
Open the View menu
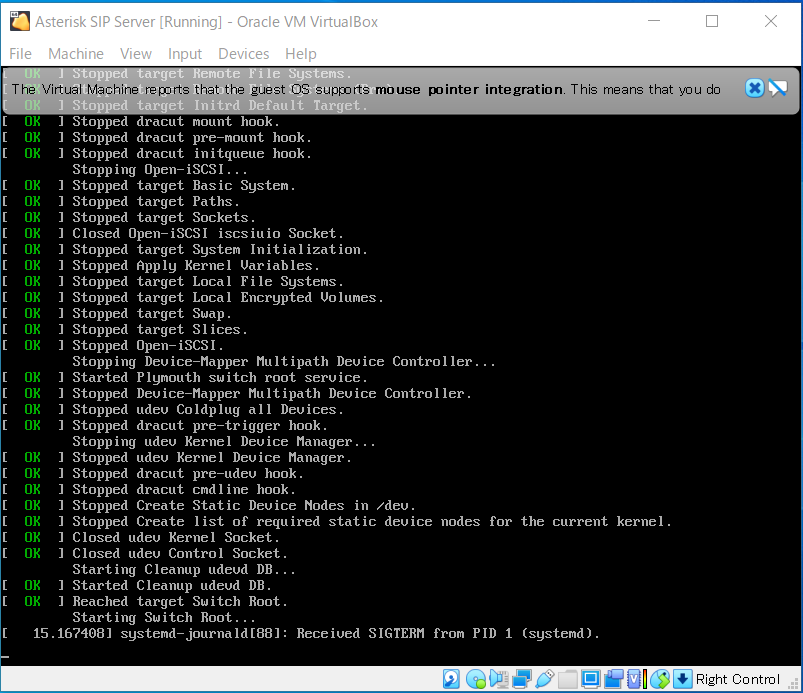136,54
